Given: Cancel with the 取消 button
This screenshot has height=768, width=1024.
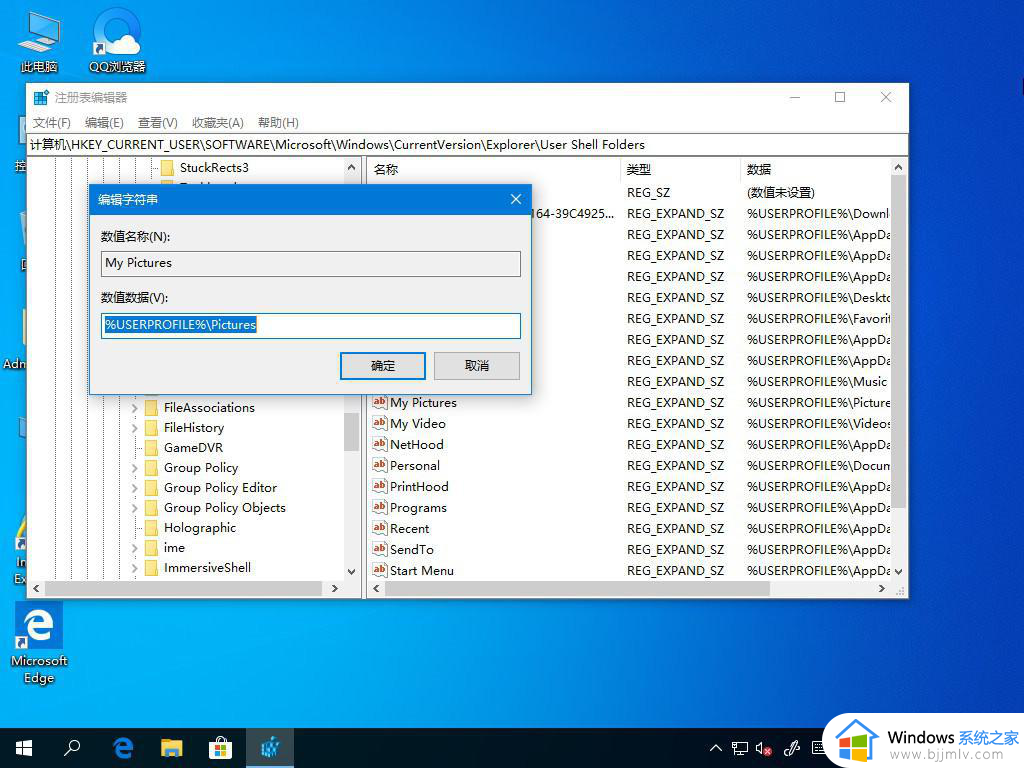Looking at the screenshot, I should pos(477,366).
